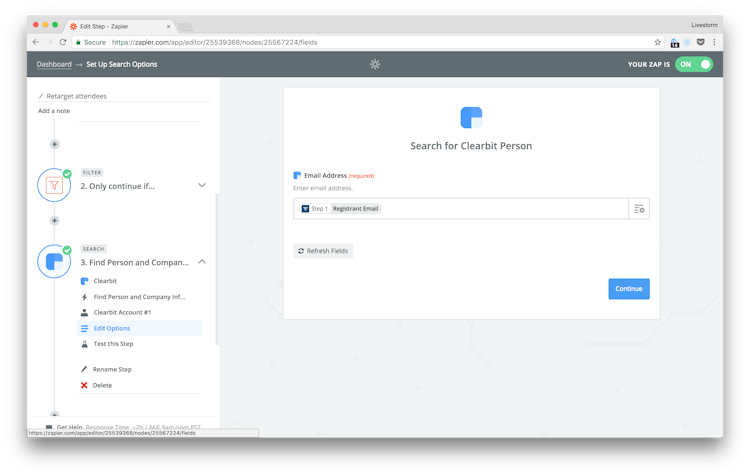The height and width of the screenshot is (476, 750).
Task: Open the Dashboard link
Action: pos(54,64)
